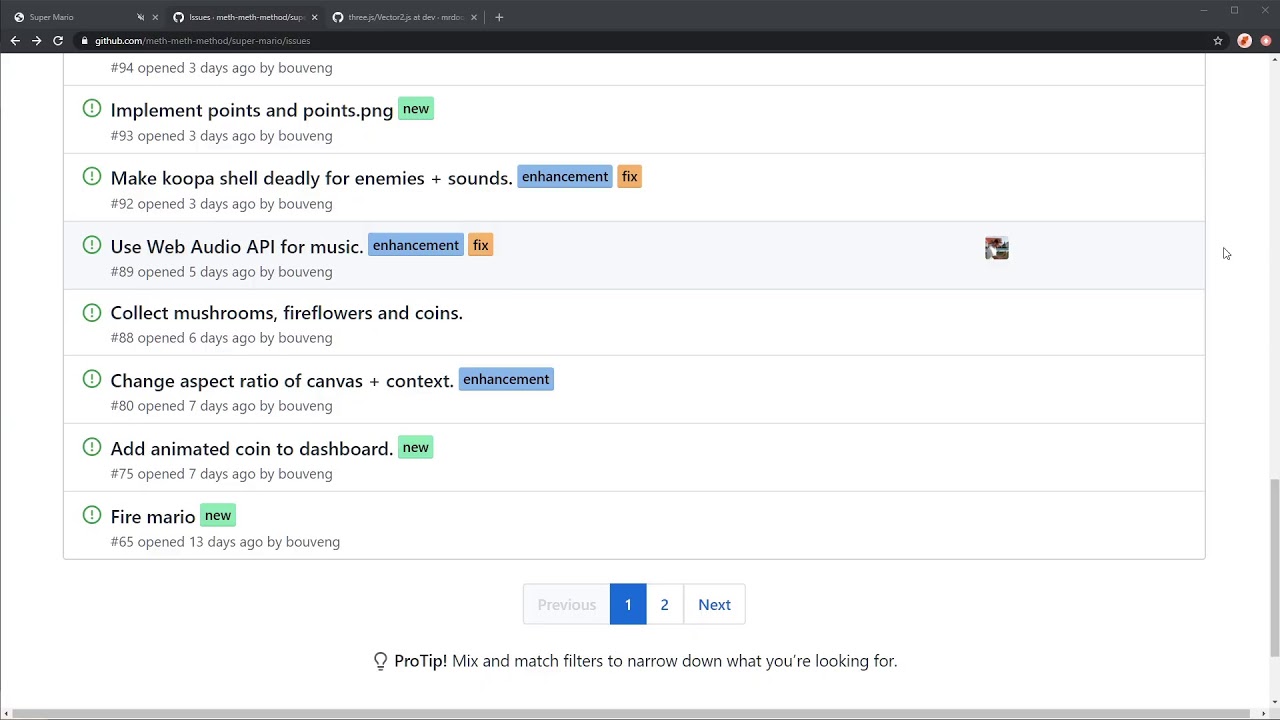The width and height of the screenshot is (1280, 720).
Task: Click '#65 opened 13 days ago' text
Action: coord(187,542)
